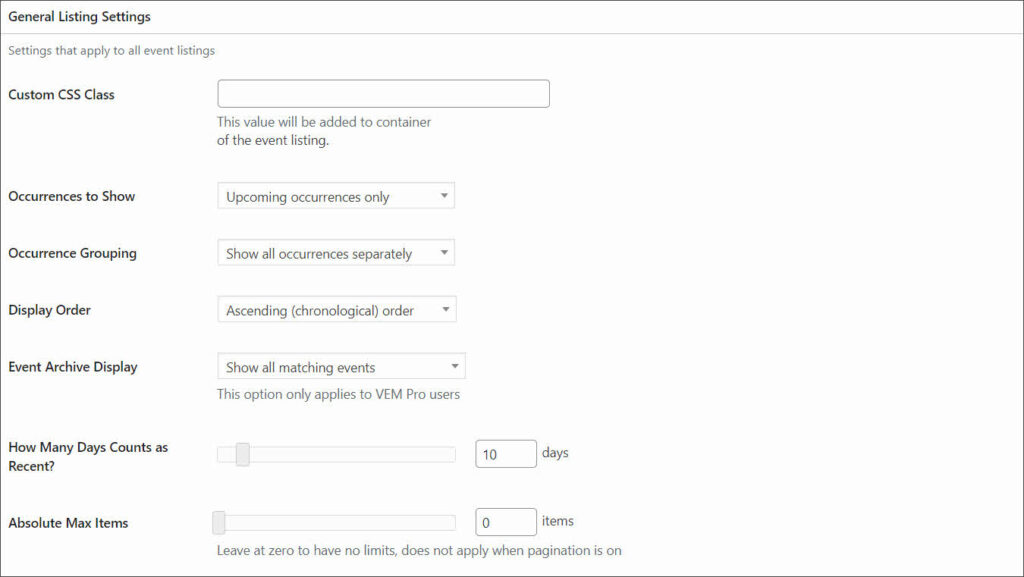
Task: Click the items number field showing 0
Action: click(506, 522)
